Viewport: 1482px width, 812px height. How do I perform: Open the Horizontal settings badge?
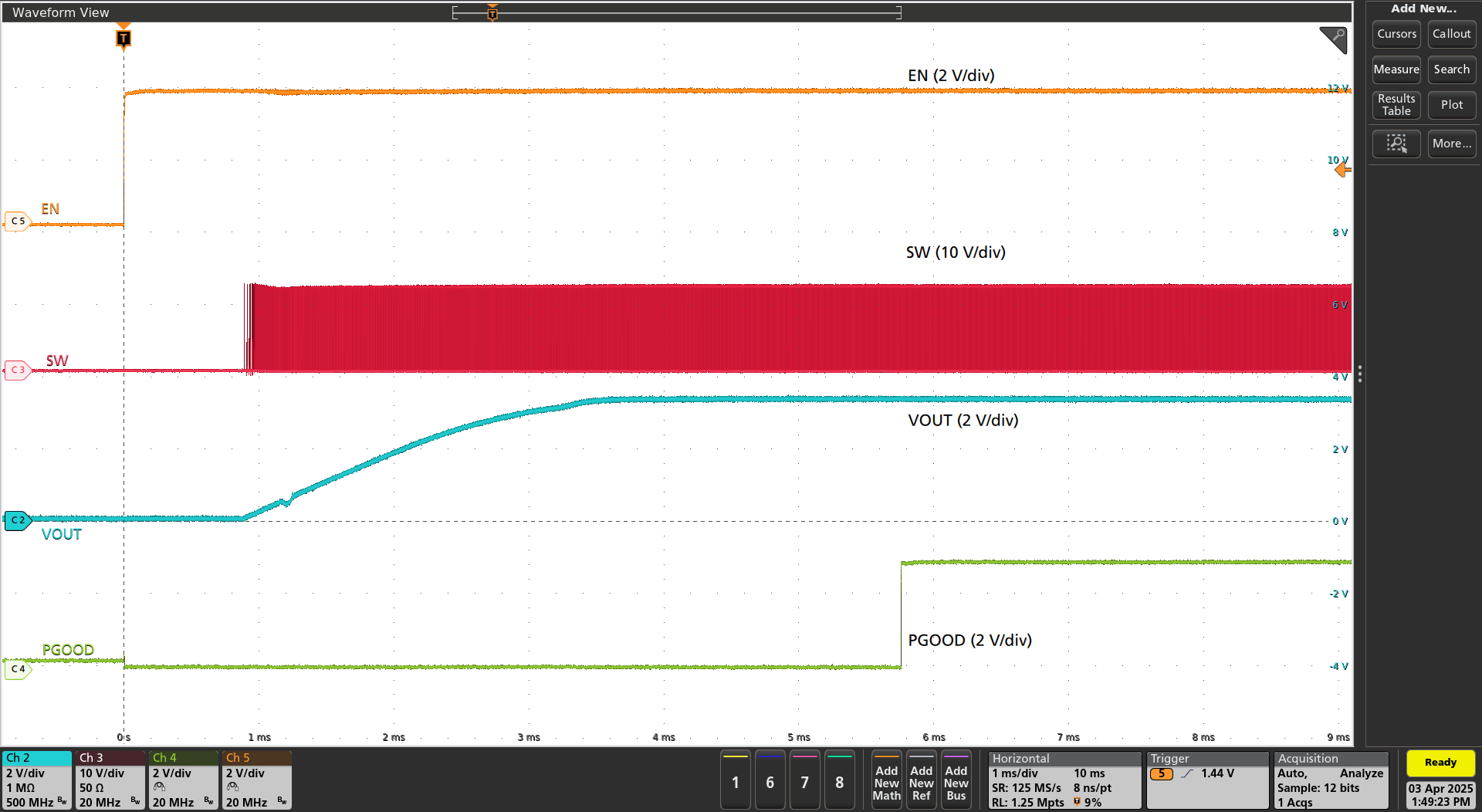click(x=1064, y=780)
